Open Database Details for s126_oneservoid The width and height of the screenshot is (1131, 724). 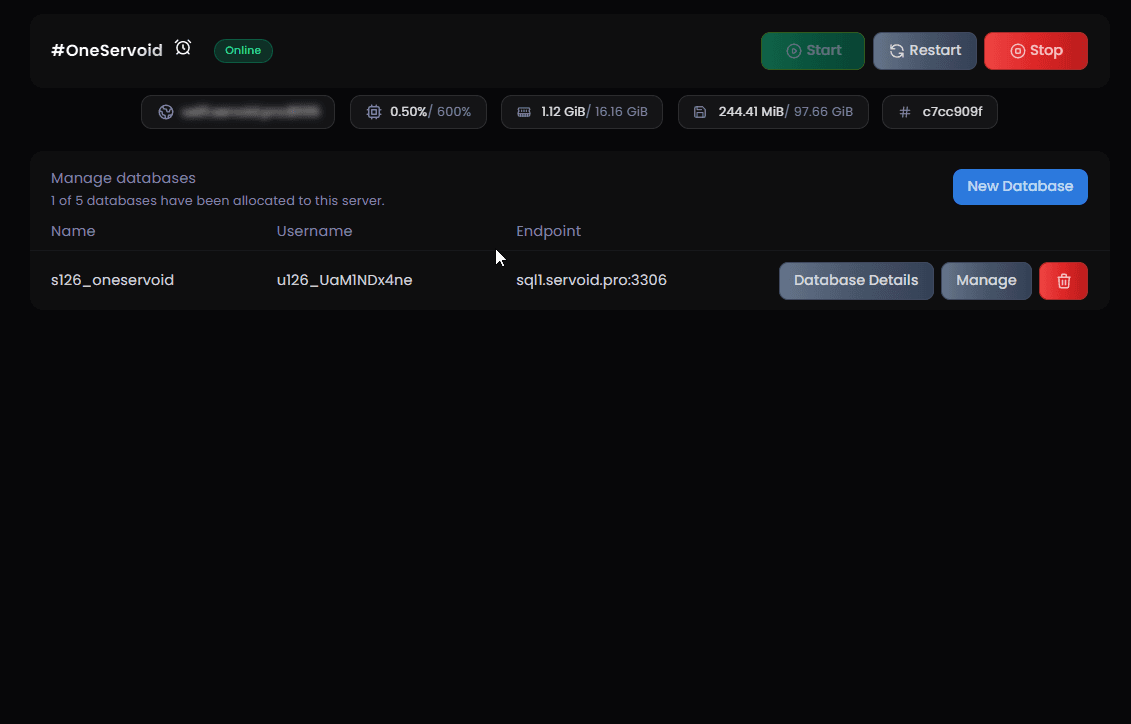855,281
